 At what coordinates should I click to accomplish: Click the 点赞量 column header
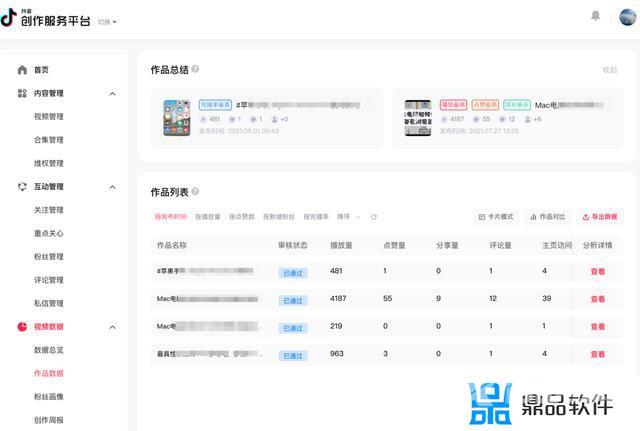[x=394, y=245]
